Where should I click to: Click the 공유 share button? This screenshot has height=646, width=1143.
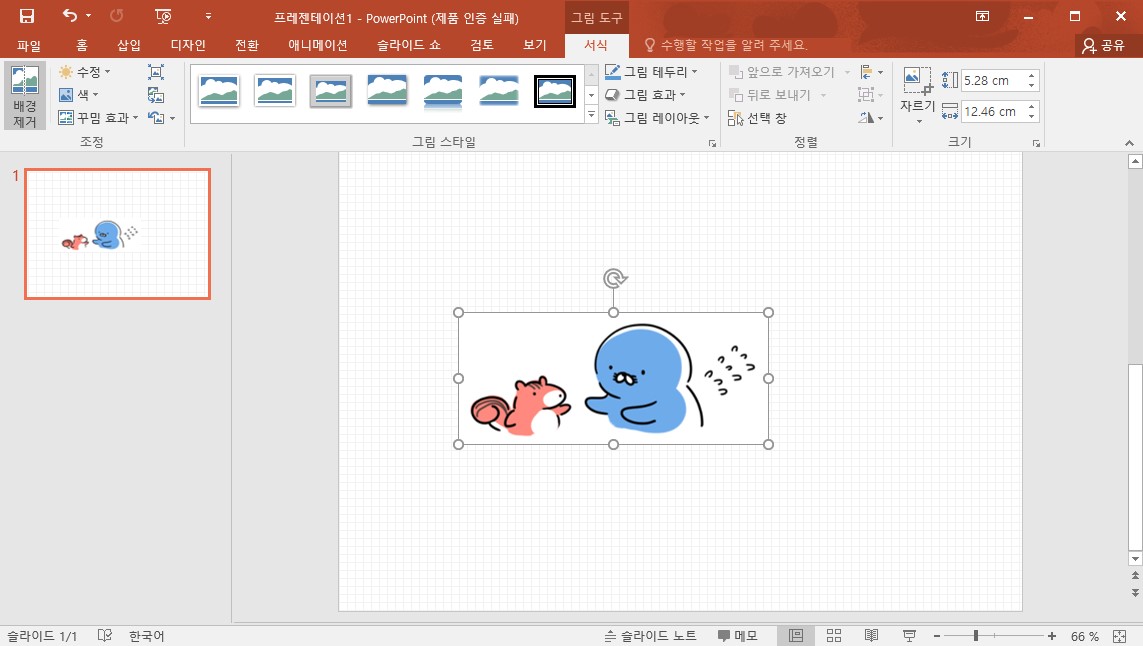(1104, 46)
